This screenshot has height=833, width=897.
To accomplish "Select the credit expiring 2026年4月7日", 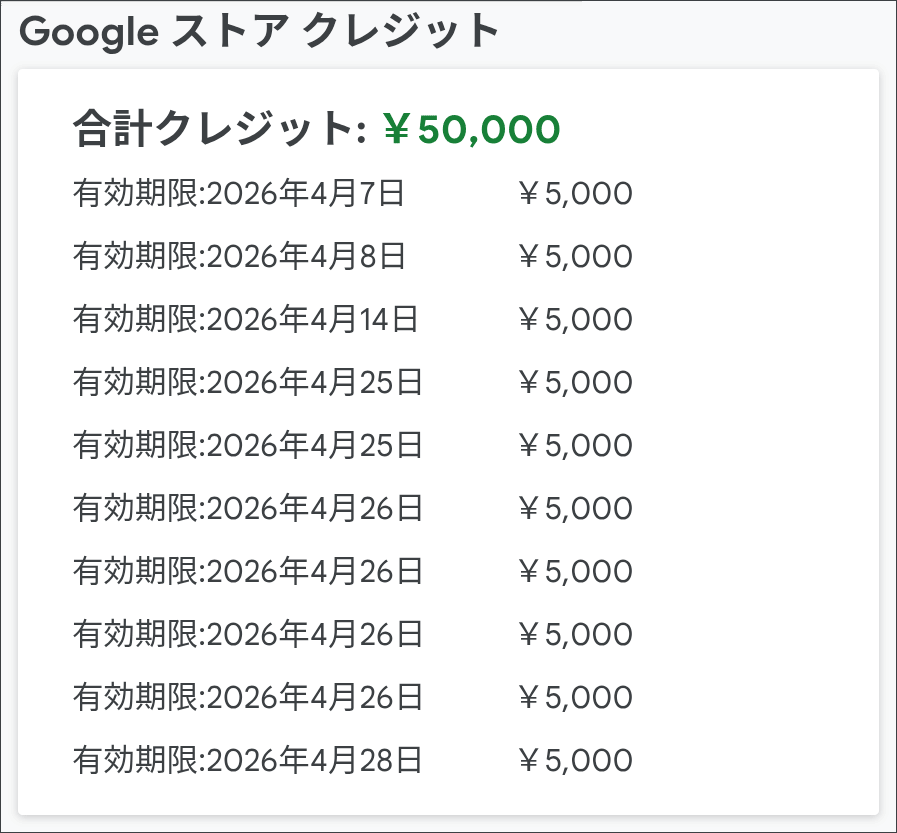I will (239, 193).
